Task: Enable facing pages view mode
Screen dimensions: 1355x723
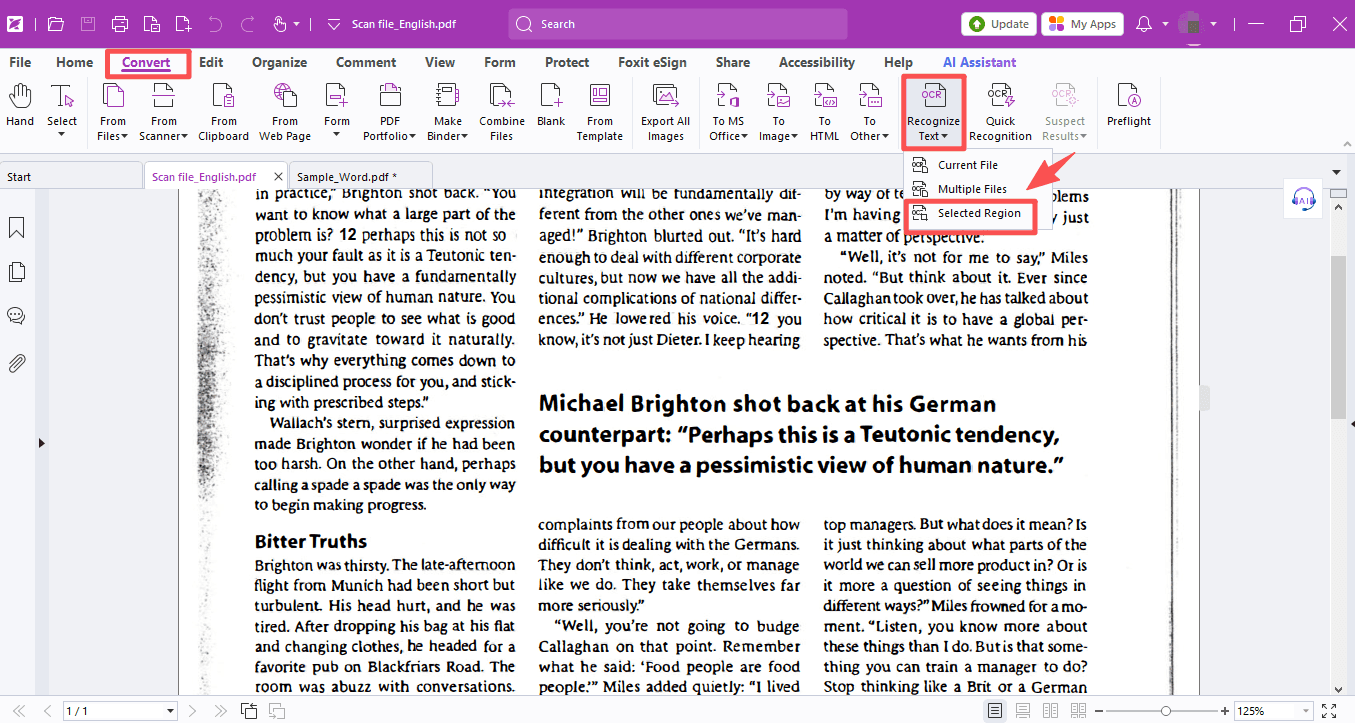Action: pos(1050,711)
